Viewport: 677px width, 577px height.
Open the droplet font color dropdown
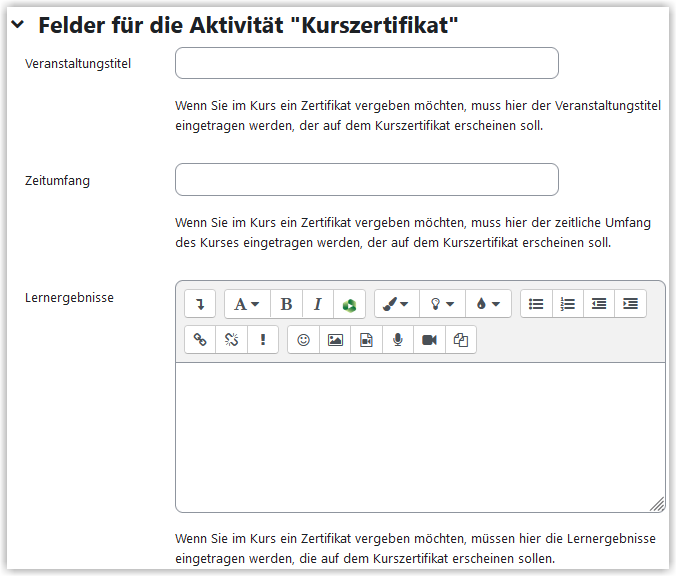click(488, 304)
